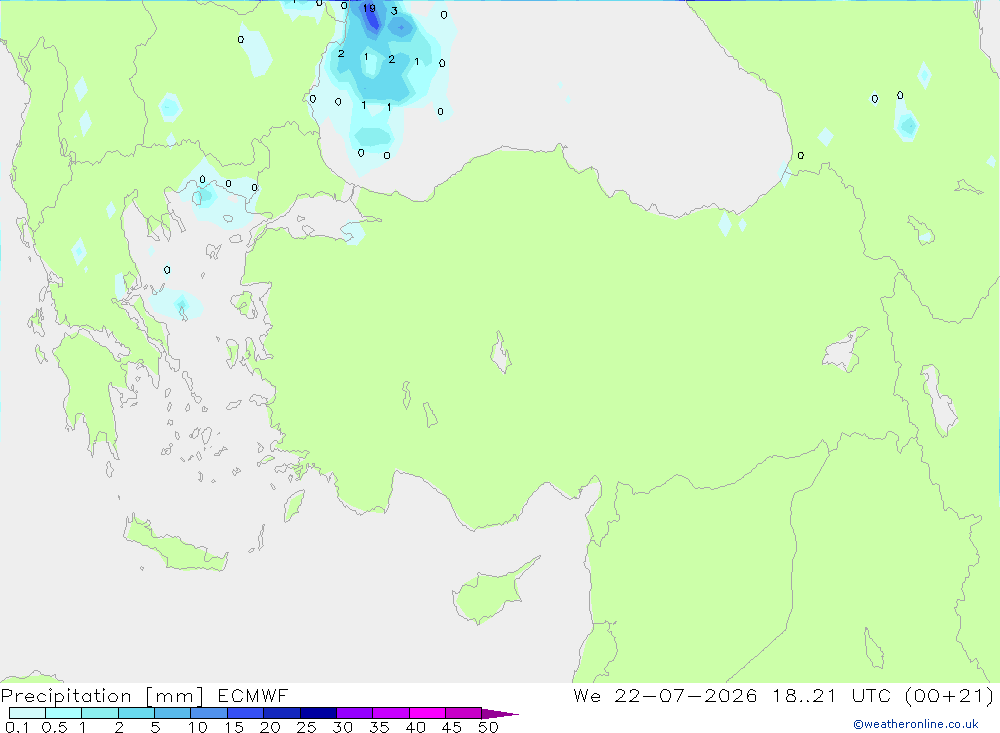Select the 10–15 mm legend swatch
This screenshot has height=733, width=1000.
(209, 713)
